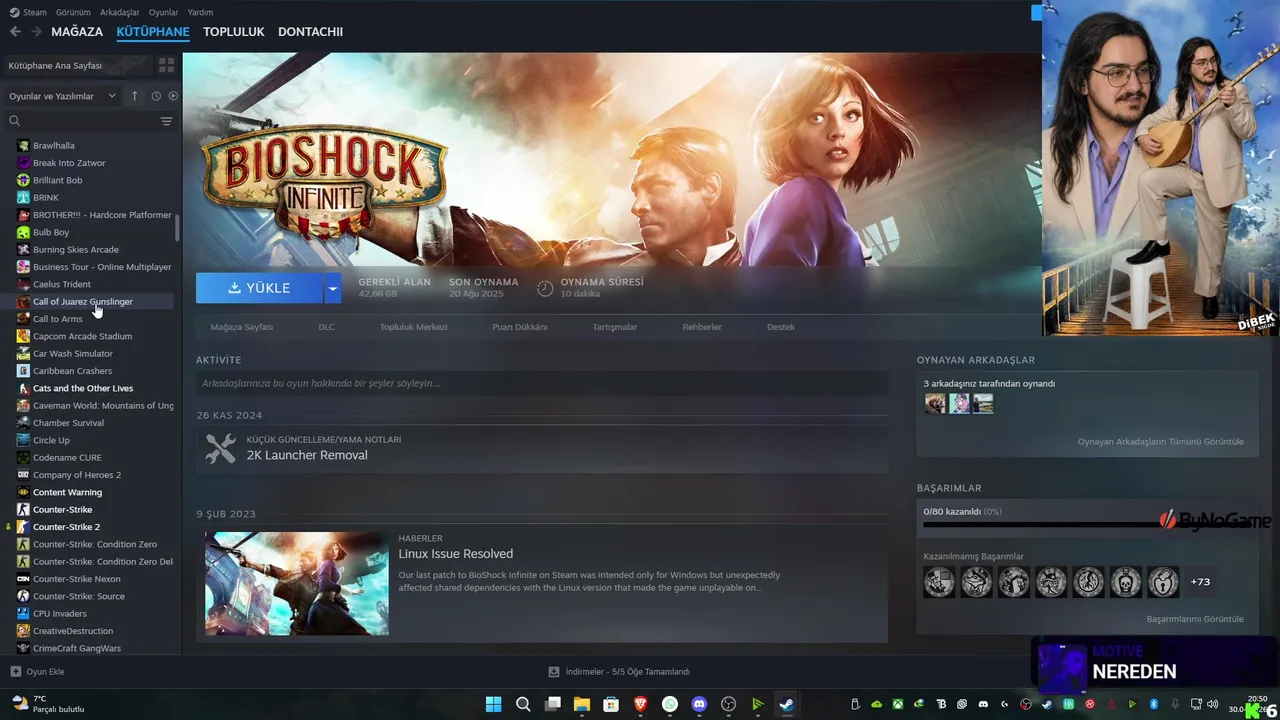Click the first friend avatar who played
1280x720 pixels.
pos(935,403)
